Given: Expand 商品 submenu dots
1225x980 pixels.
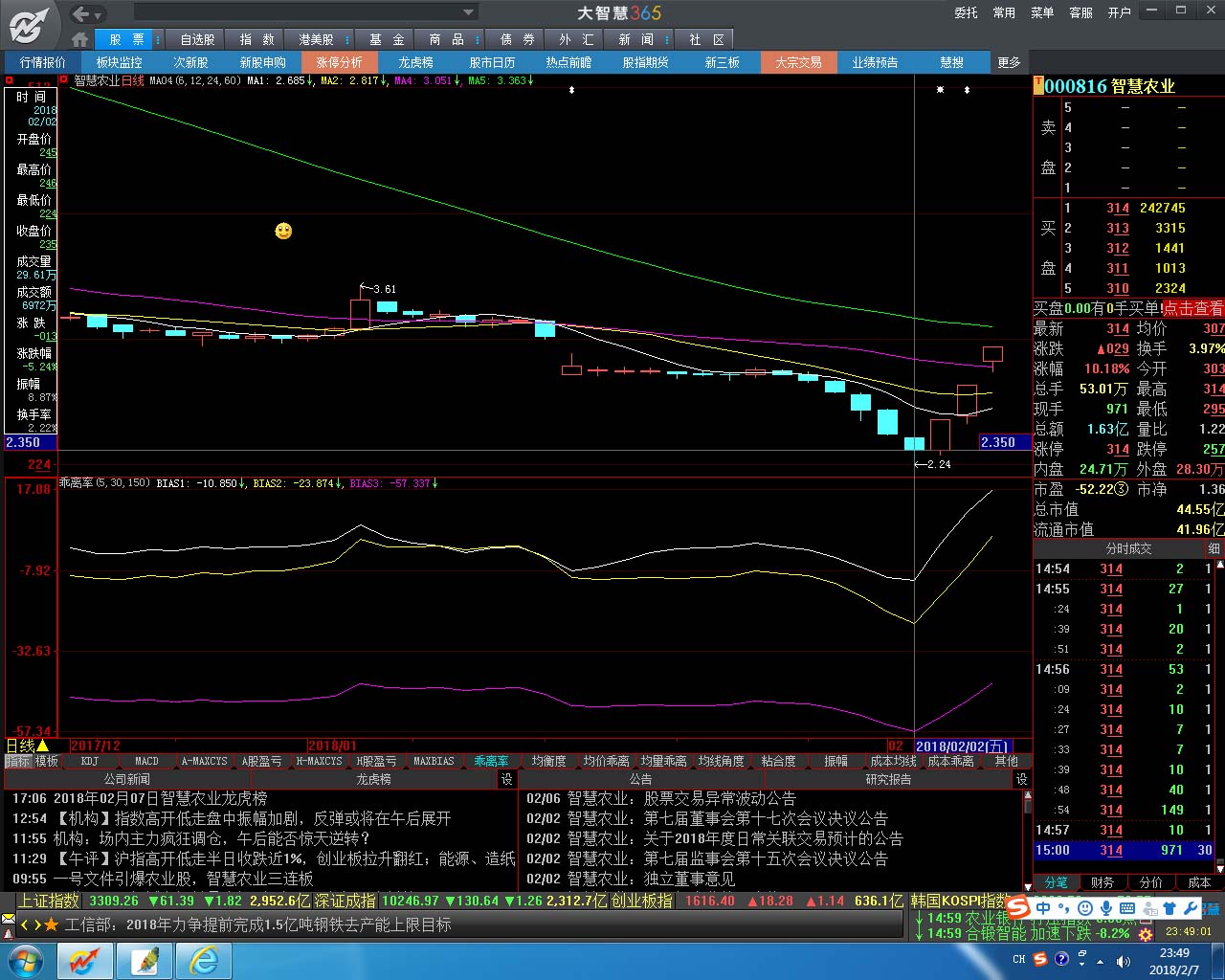Looking at the screenshot, I should coord(479,39).
